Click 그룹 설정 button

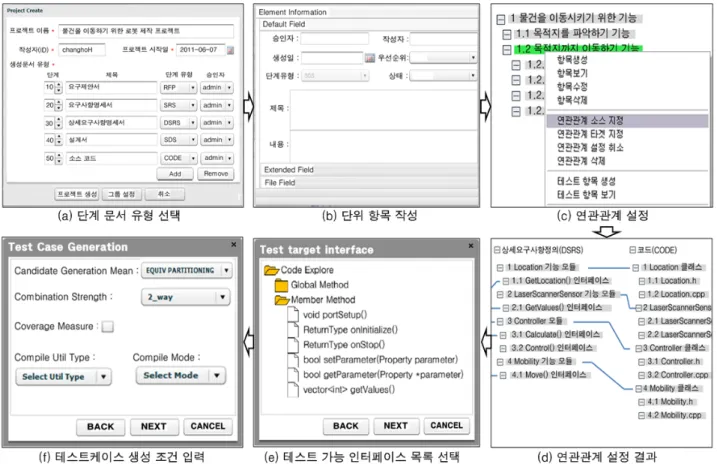(x=122, y=194)
